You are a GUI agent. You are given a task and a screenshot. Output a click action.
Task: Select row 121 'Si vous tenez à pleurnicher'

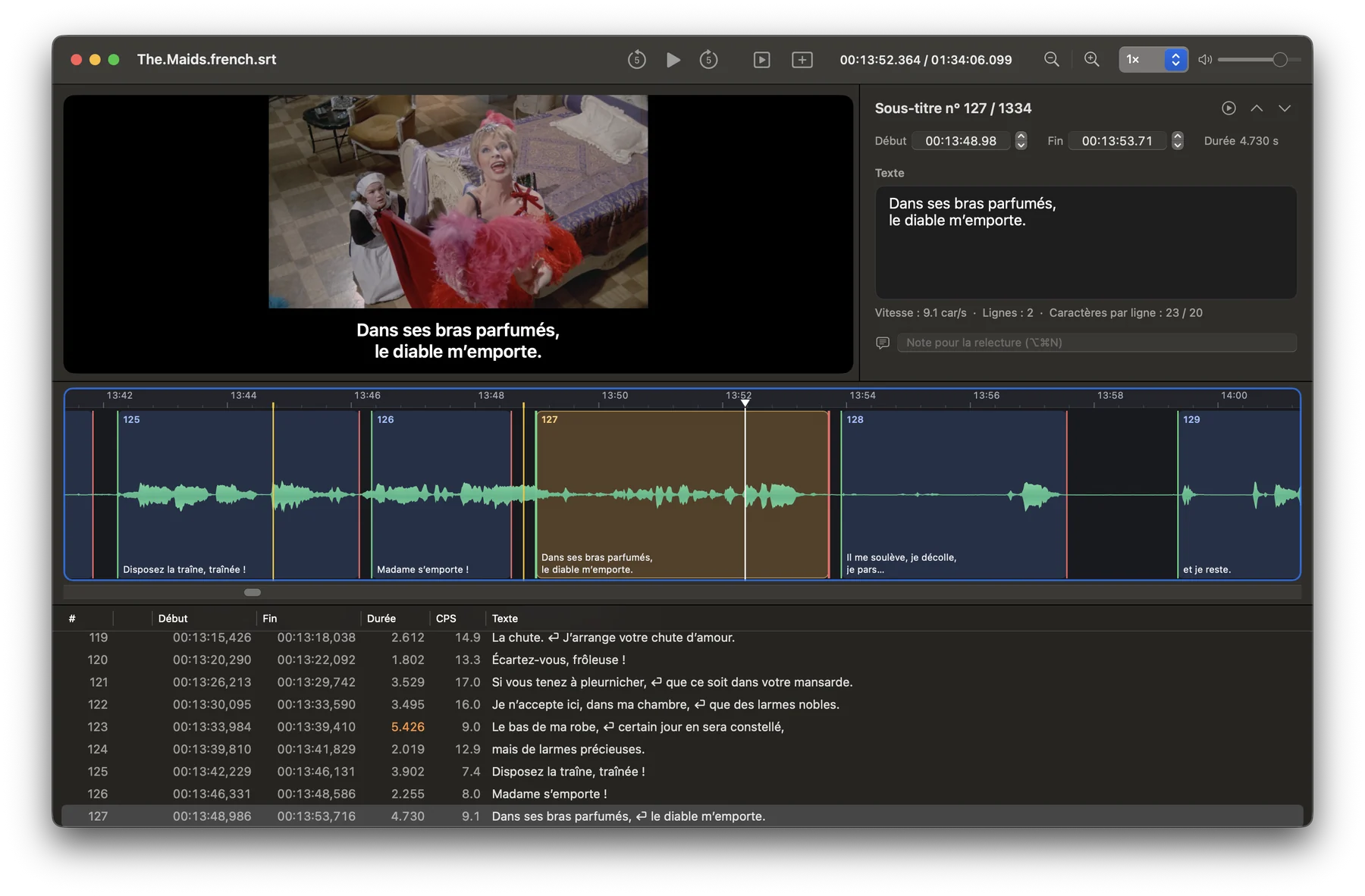682,682
